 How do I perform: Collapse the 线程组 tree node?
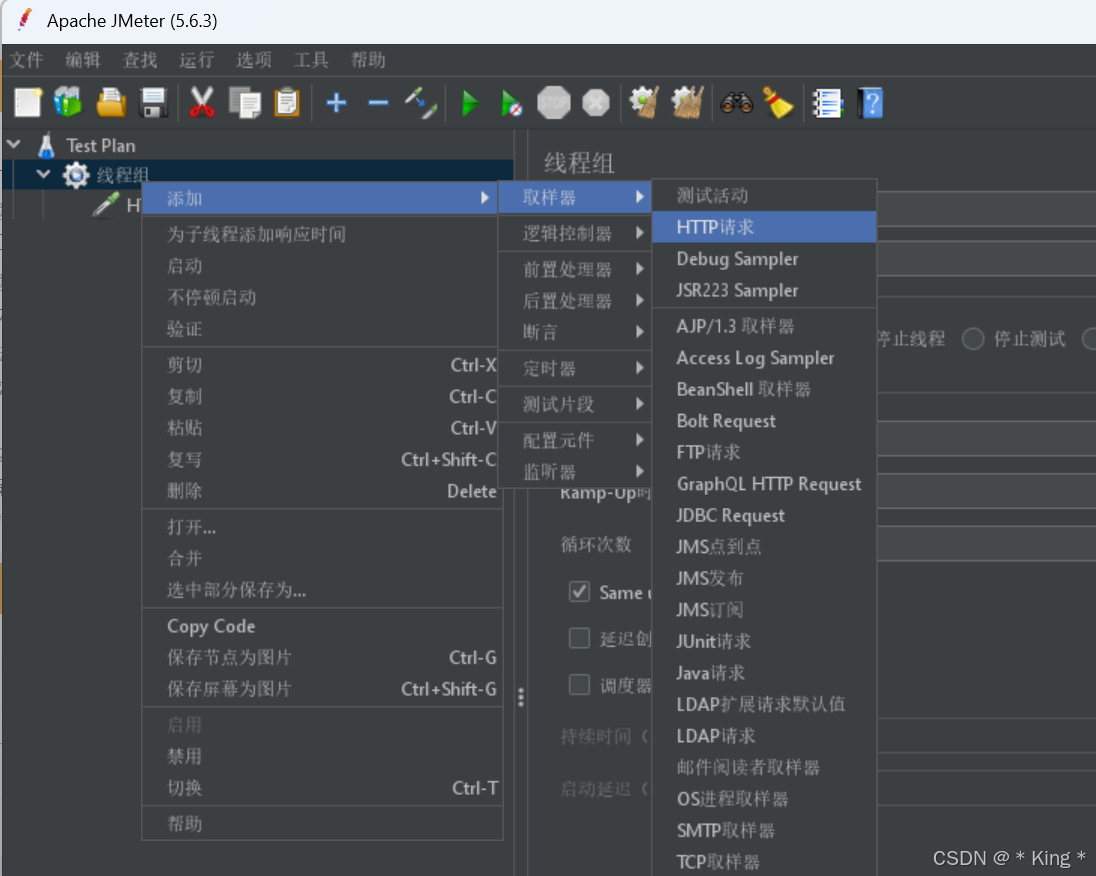click(43, 173)
